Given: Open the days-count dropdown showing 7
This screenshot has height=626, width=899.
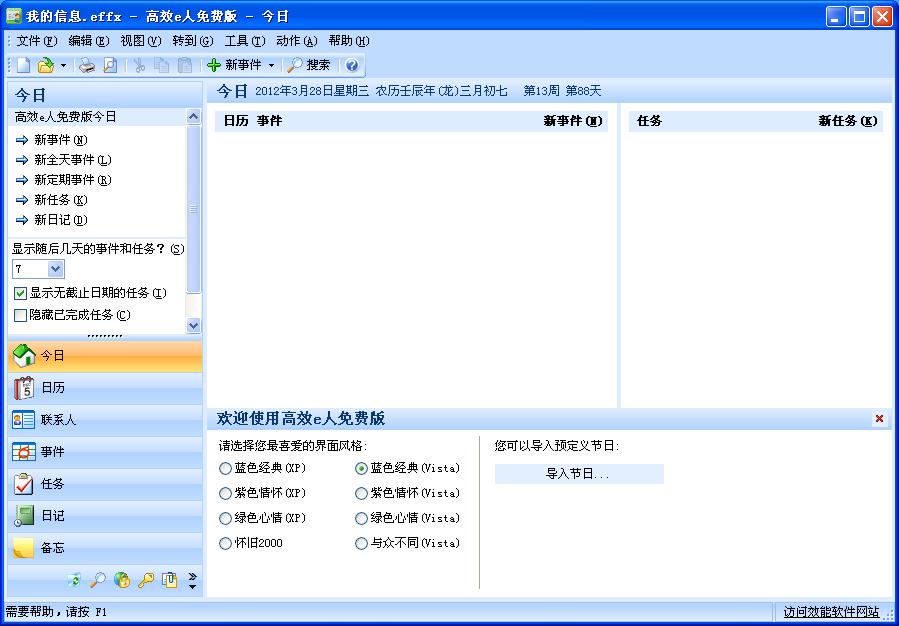Looking at the screenshot, I should (x=56, y=269).
